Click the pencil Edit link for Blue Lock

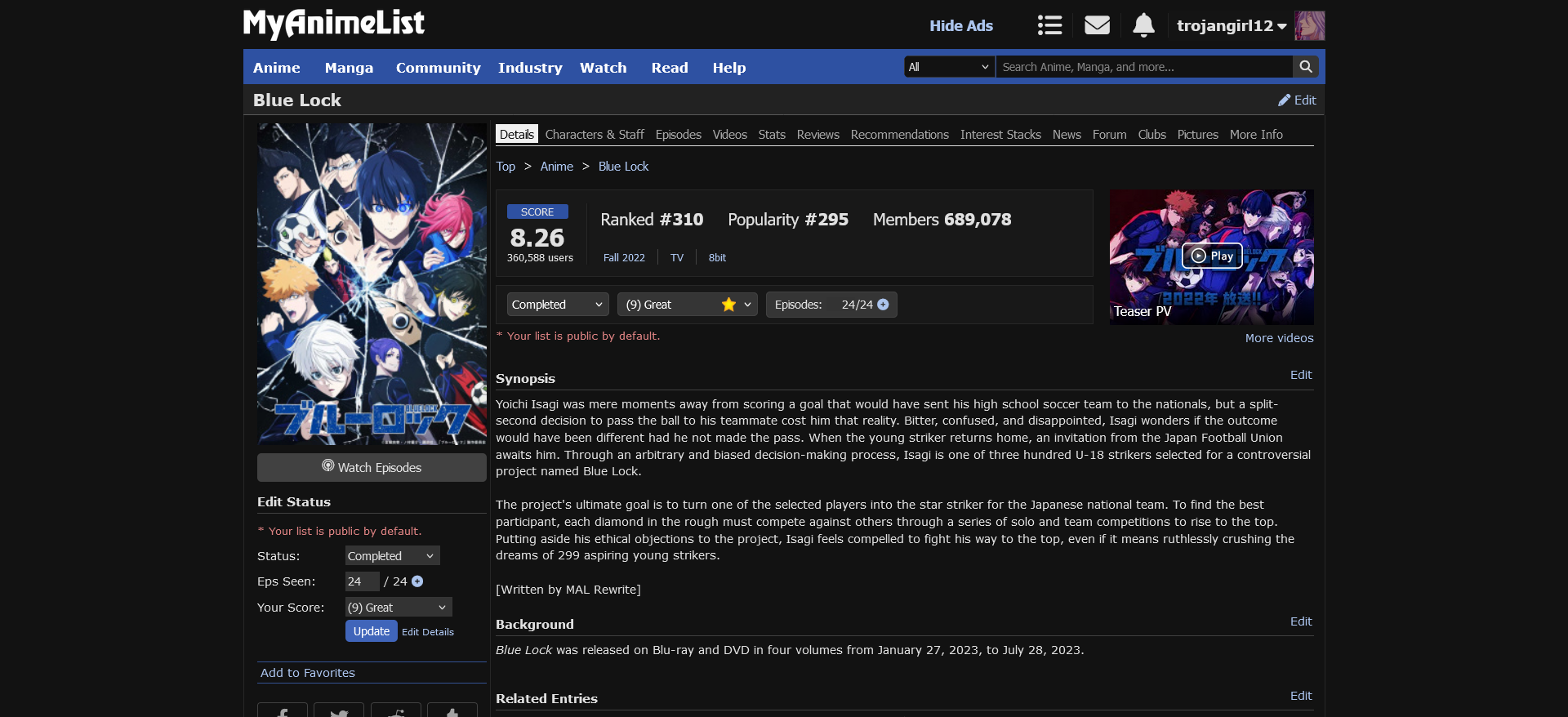[x=1297, y=100]
